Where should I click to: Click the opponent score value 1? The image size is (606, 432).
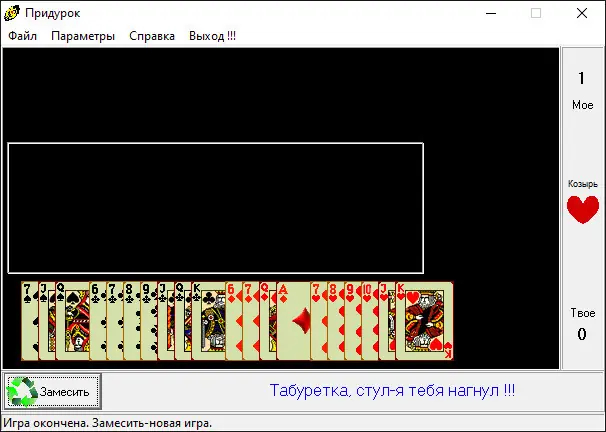(582, 78)
